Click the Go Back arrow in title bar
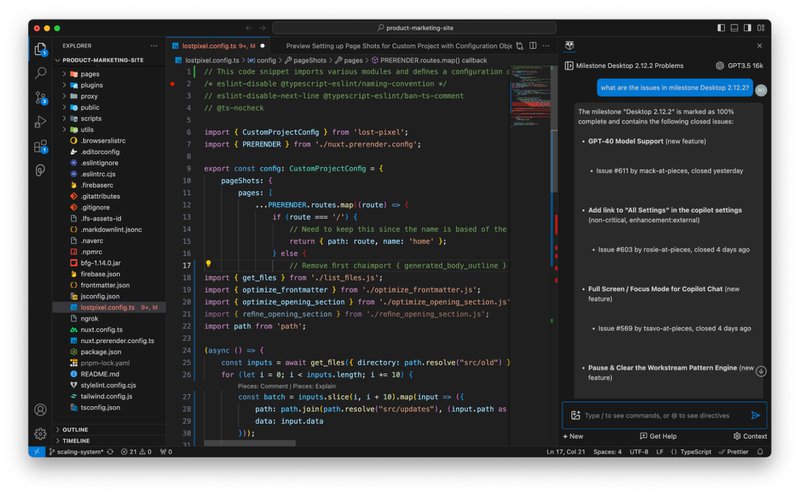 coord(249,28)
